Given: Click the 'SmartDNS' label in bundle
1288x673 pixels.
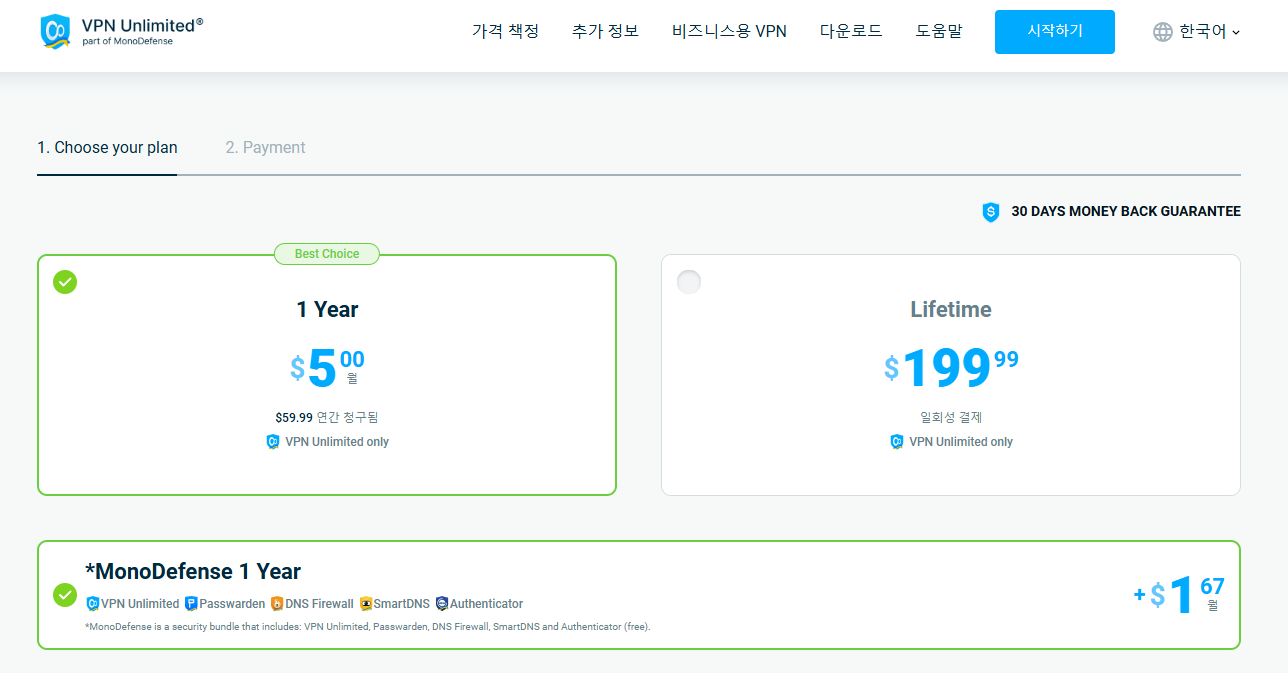Looking at the screenshot, I should tap(401, 604).
